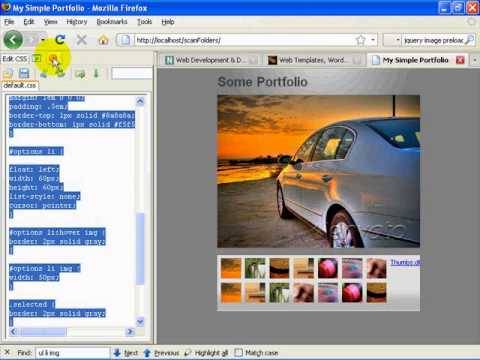Close the Find bar
Screen dimensions: 480x360
pyautogui.click(x=7, y=352)
